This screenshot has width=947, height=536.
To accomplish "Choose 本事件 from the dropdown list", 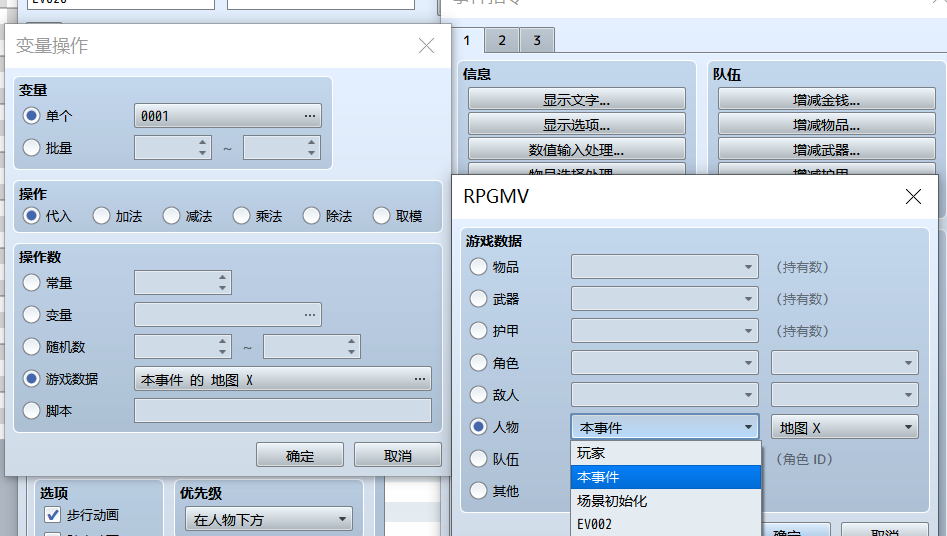I will click(x=666, y=477).
